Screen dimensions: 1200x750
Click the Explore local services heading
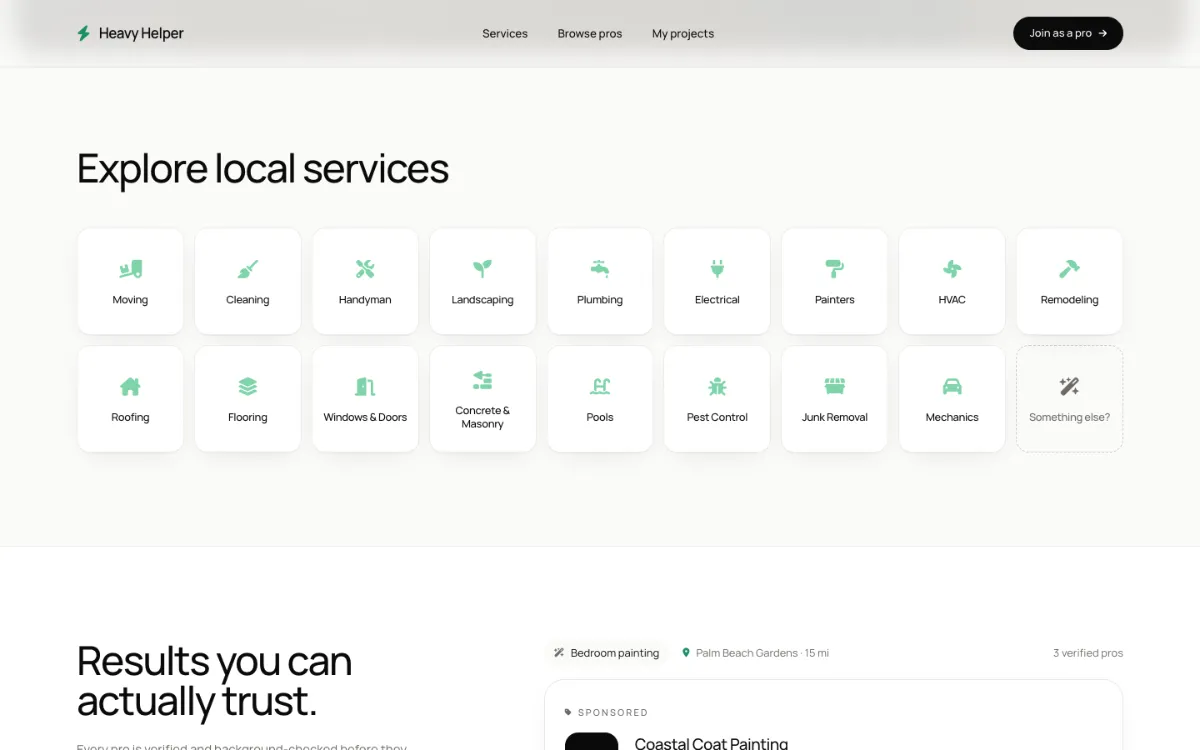point(263,168)
